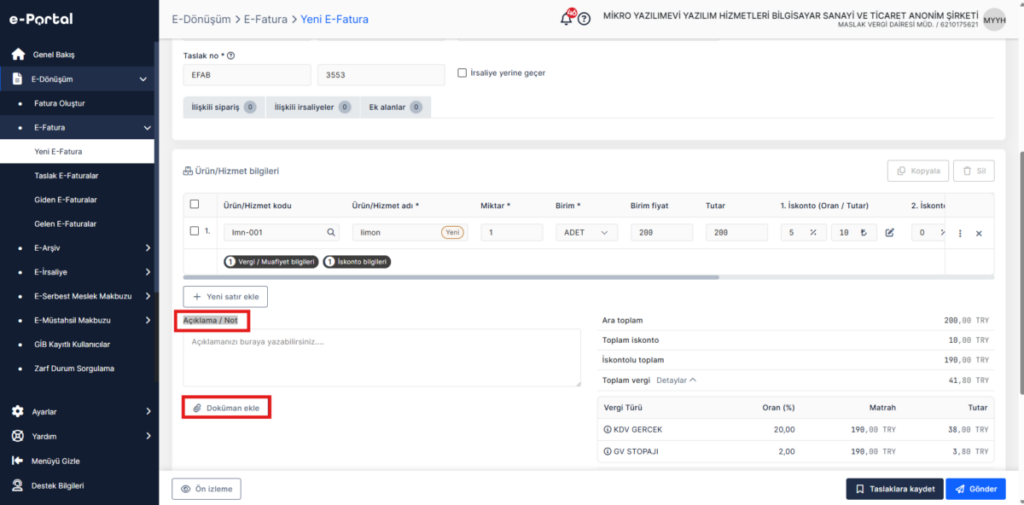
Task: Click the info icon beside KDV GERCEK
Action: click(608, 429)
